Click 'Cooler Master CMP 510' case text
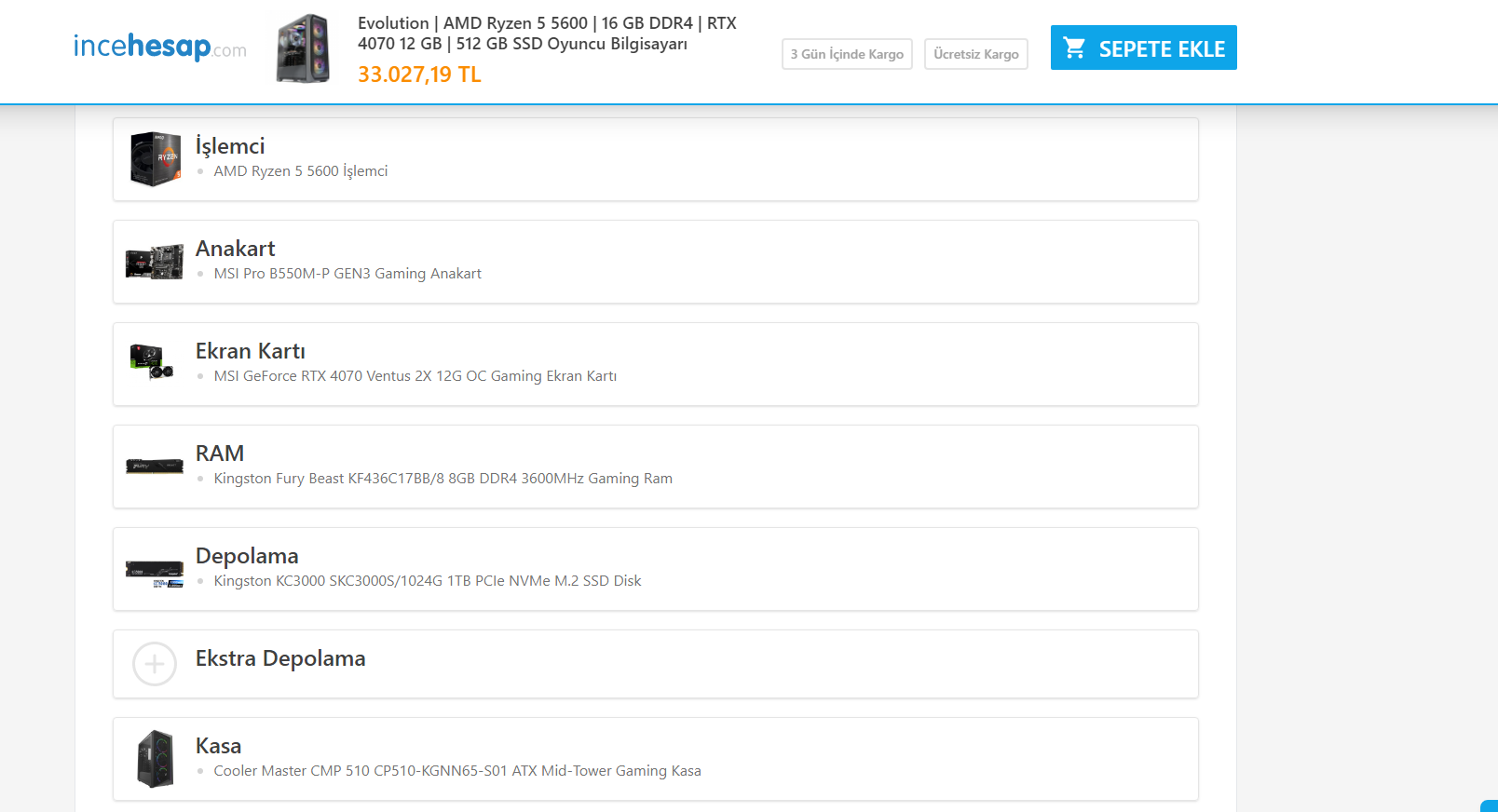 pos(457,771)
